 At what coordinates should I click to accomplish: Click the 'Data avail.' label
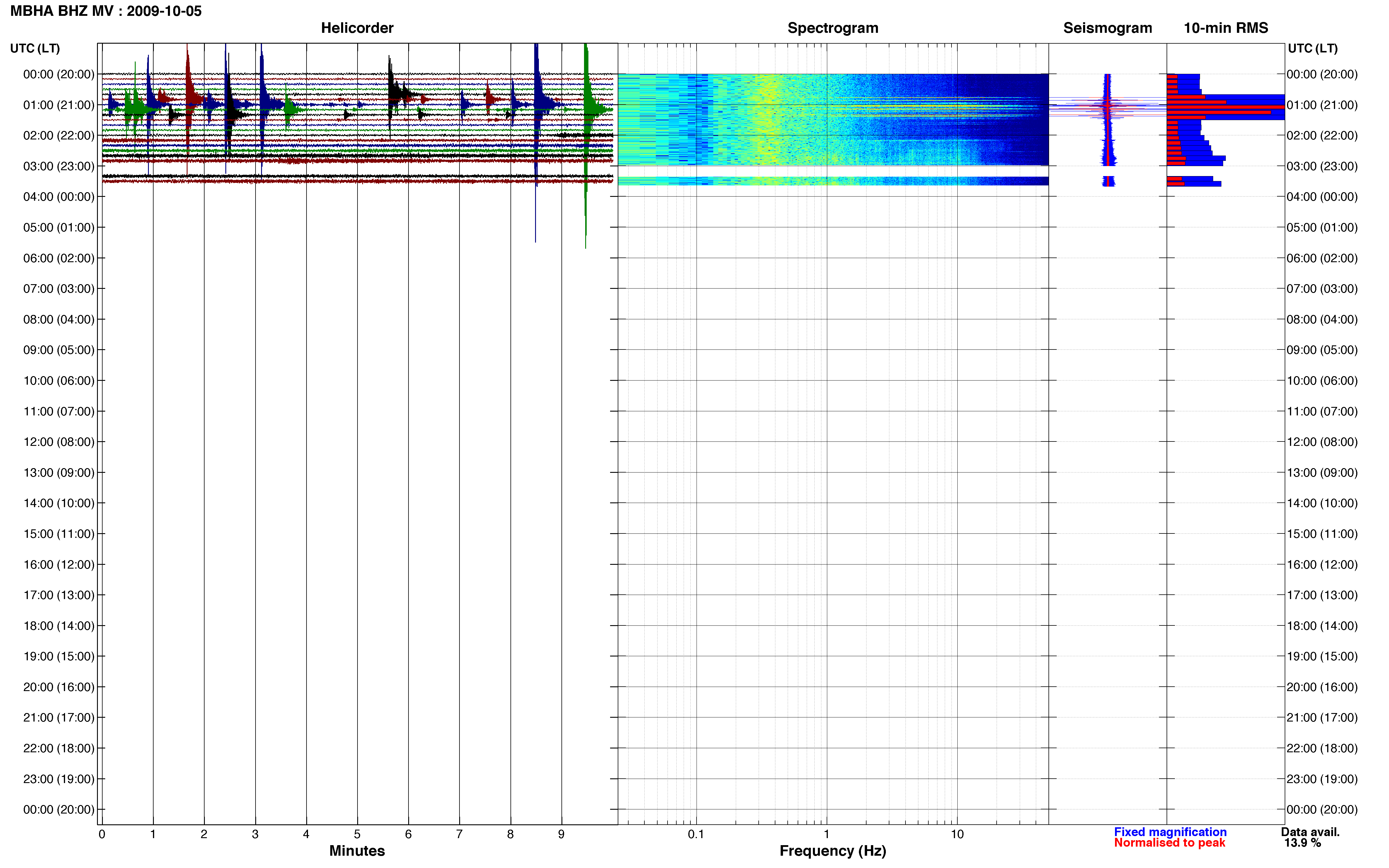pos(1310,832)
